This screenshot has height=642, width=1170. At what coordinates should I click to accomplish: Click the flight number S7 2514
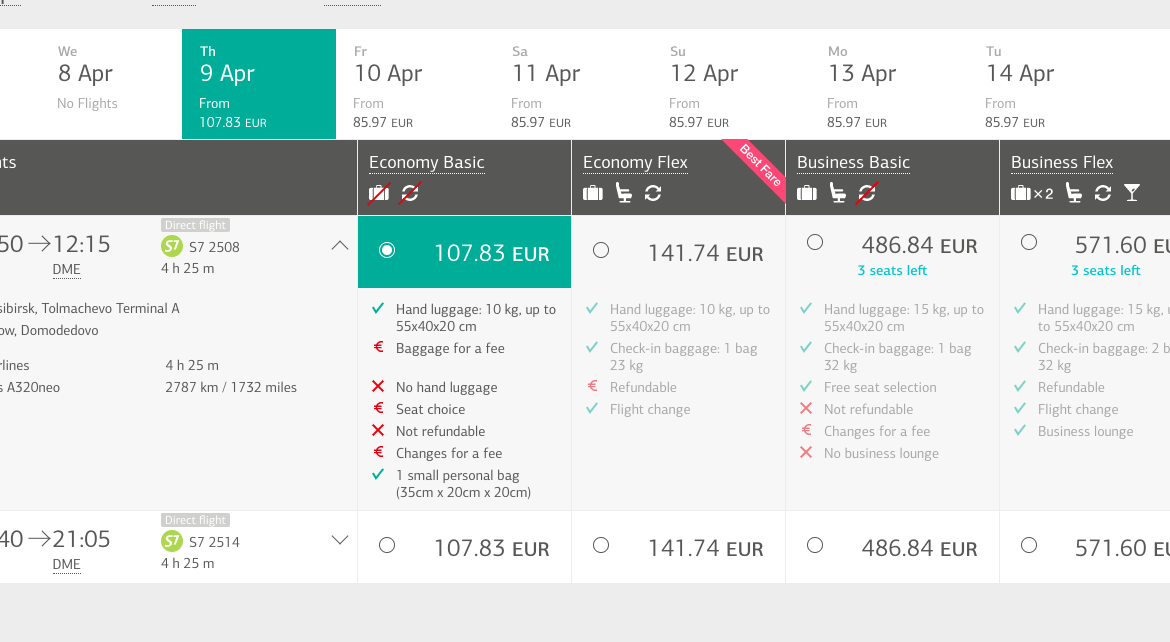(214, 542)
